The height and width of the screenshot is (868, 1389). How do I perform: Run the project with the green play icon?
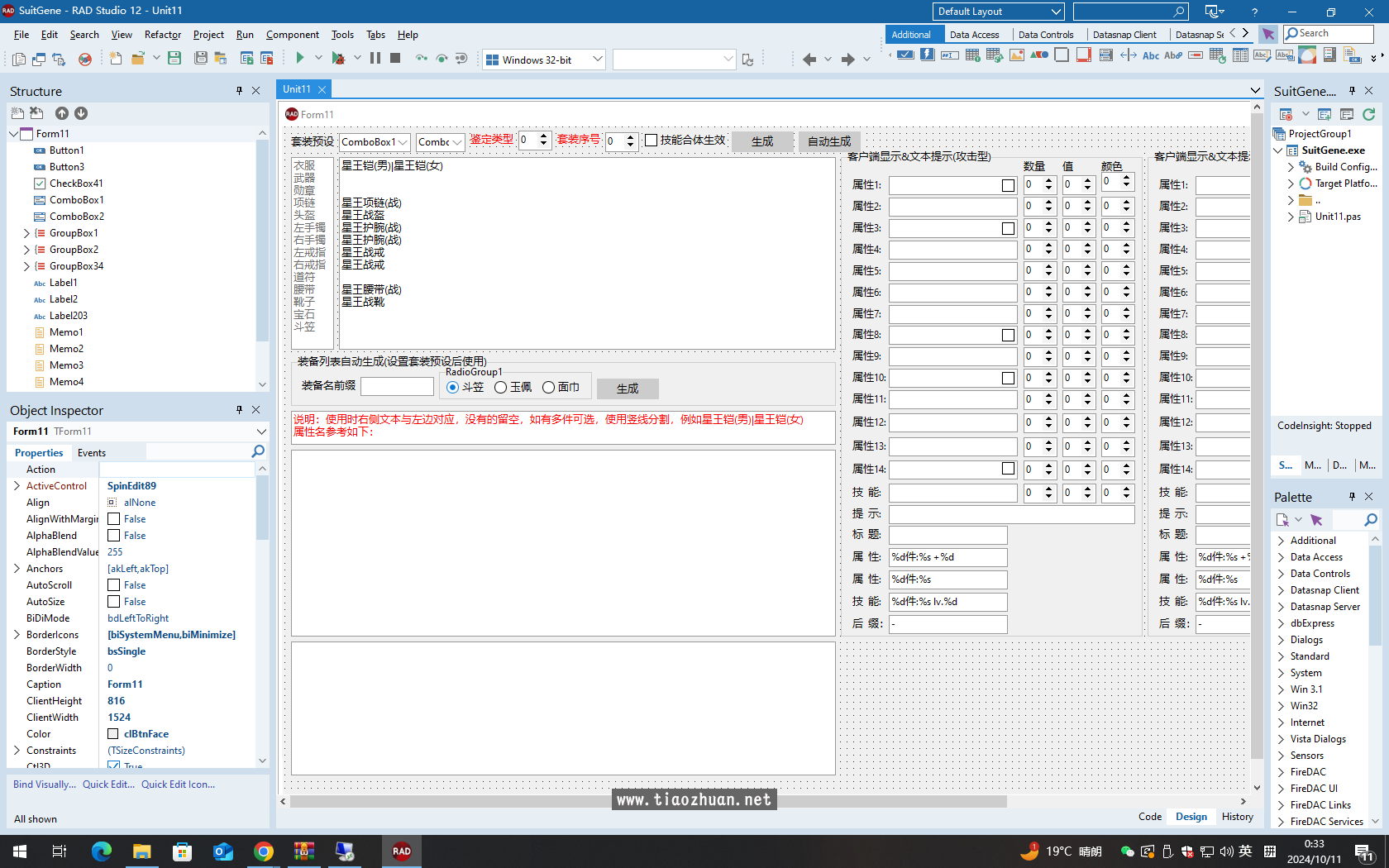pyautogui.click(x=299, y=59)
